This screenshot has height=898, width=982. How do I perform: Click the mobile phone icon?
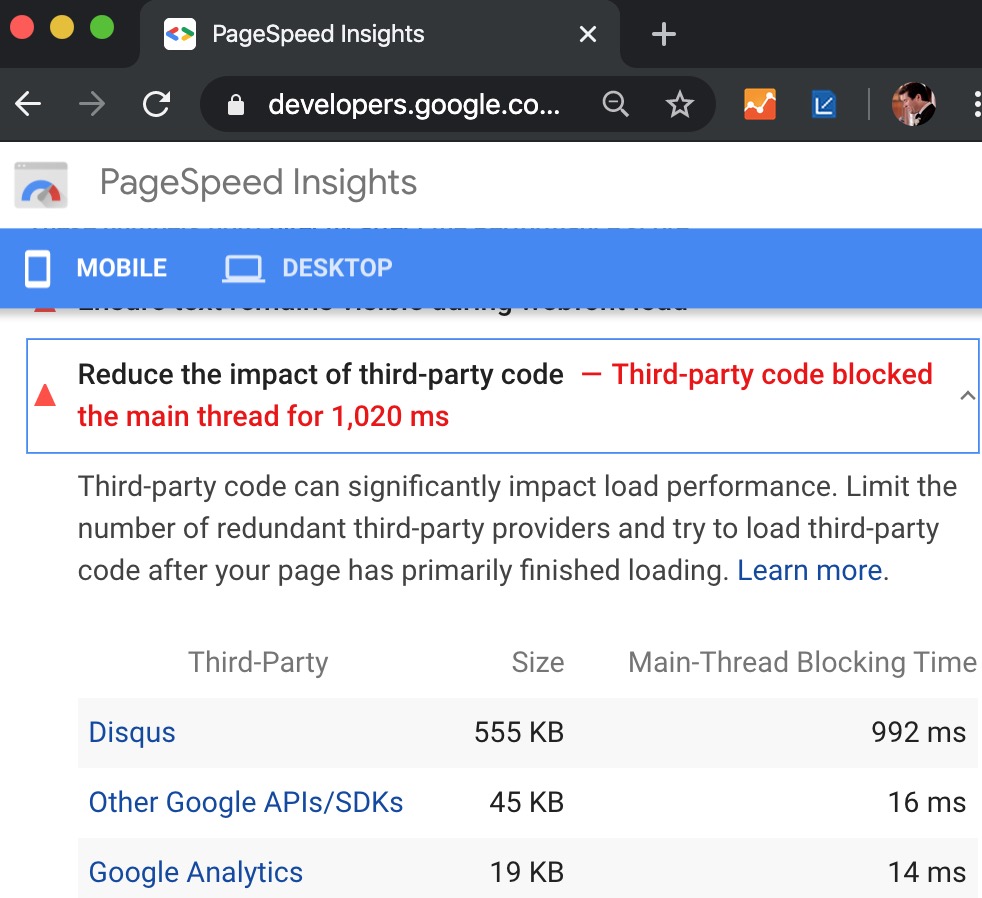[38, 269]
